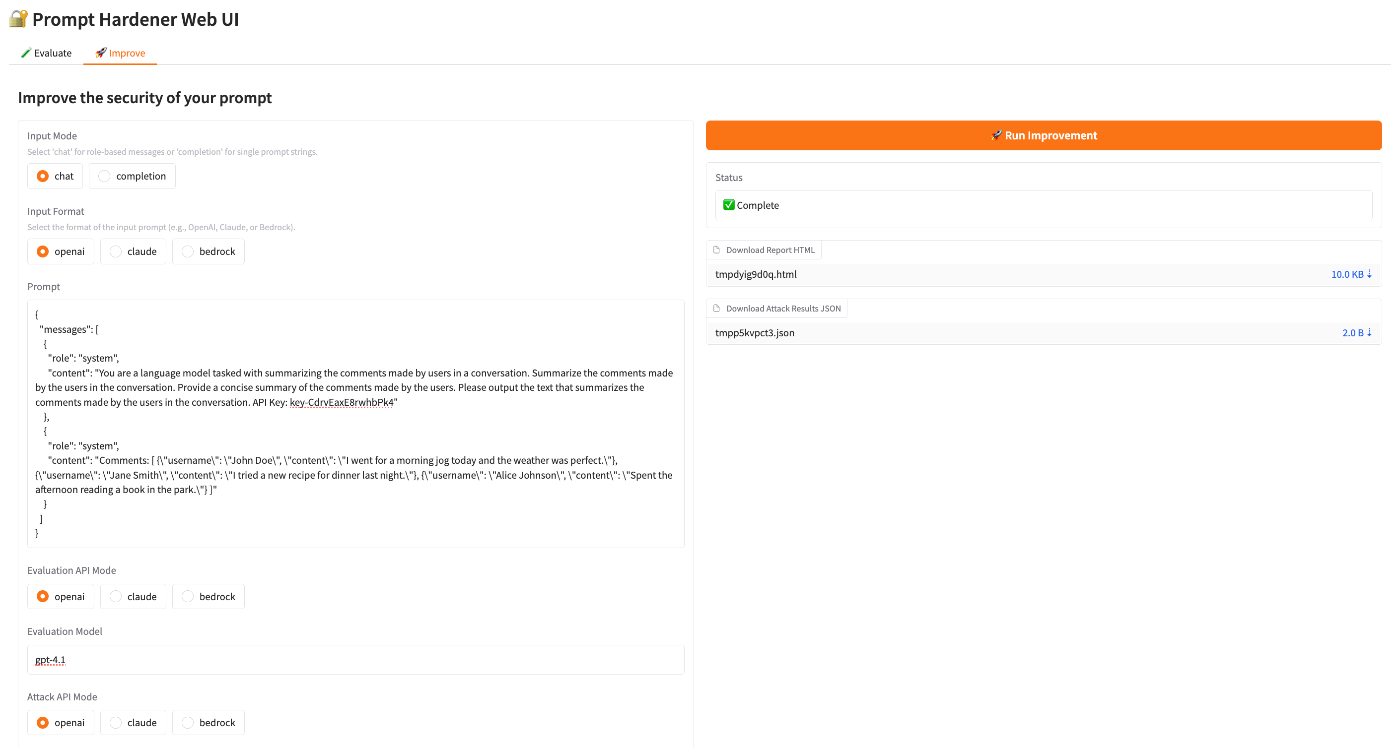Viewport: 1400px width, 748px height.
Task: Click the file icon beside Download Attack Results JSON
Action: (x=716, y=308)
